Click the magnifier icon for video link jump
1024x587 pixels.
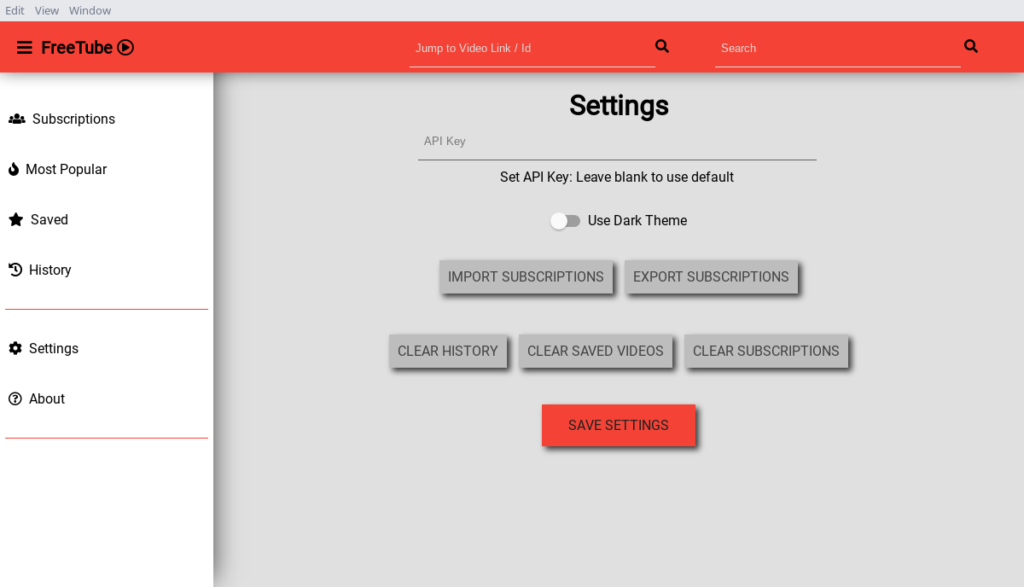pyautogui.click(x=661, y=45)
